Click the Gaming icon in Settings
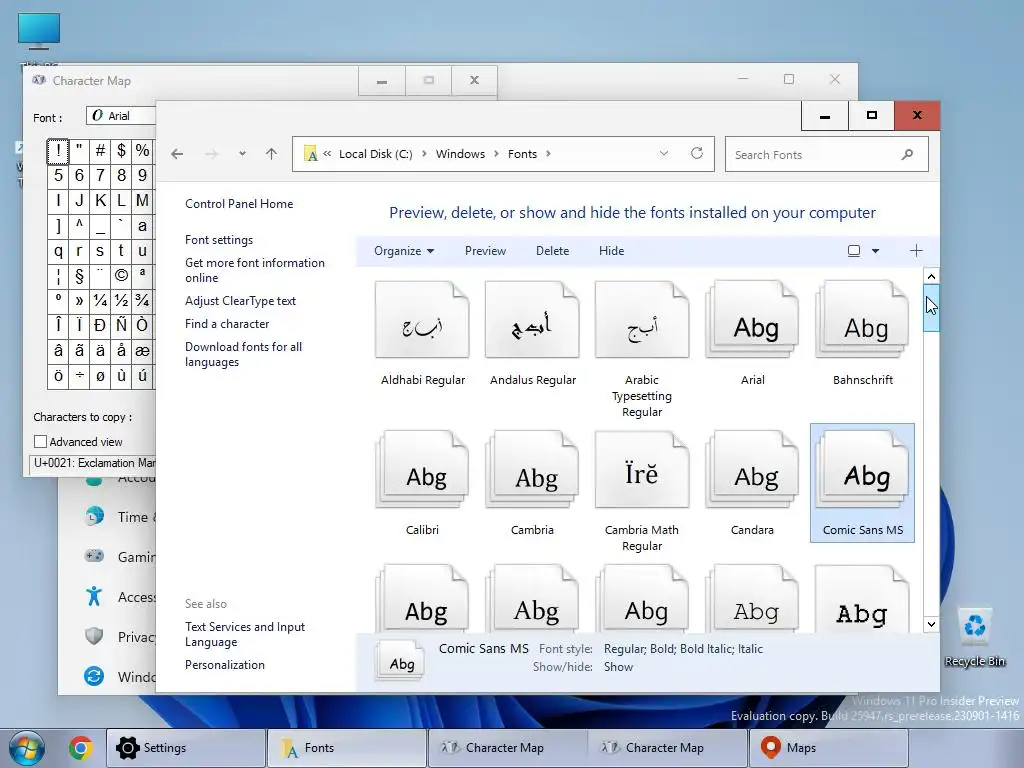 pyautogui.click(x=94, y=556)
